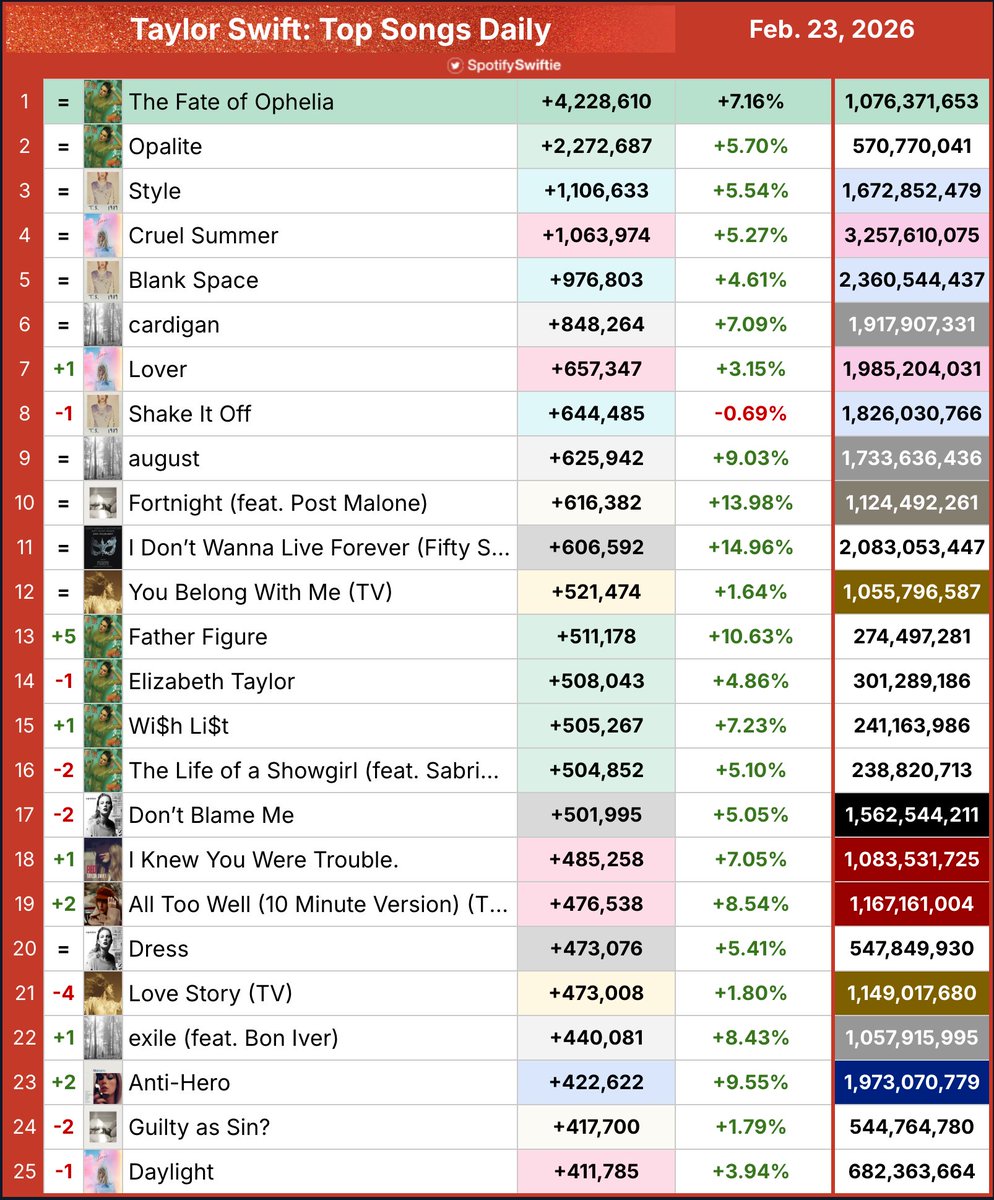Image resolution: width=994 pixels, height=1200 pixels.
Task: Click reputation cover beside Don't Blame Me
Action: [x=103, y=815]
